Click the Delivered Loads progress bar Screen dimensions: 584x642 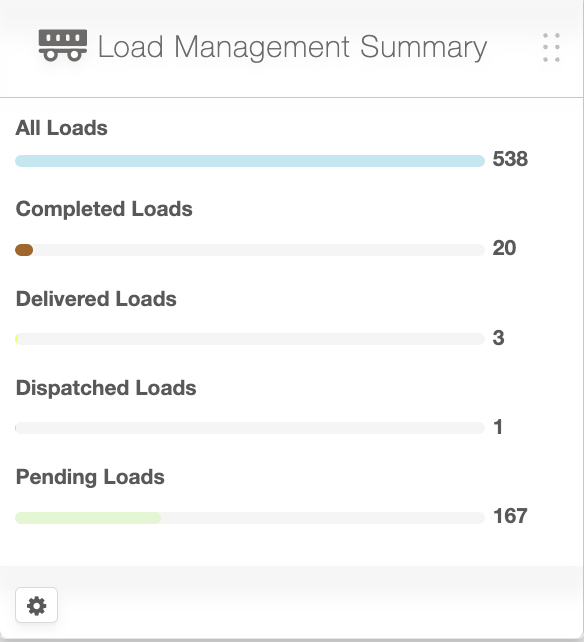250,339
